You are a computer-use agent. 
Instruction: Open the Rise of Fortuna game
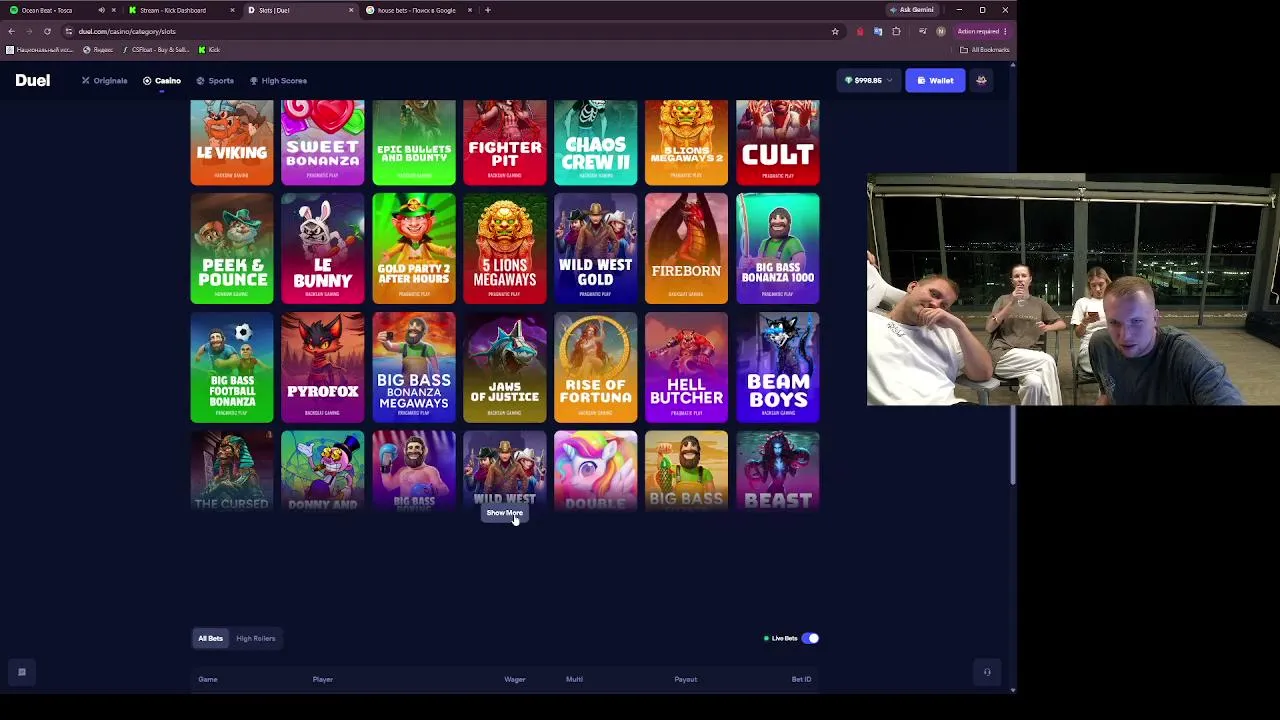coord(596,367)
